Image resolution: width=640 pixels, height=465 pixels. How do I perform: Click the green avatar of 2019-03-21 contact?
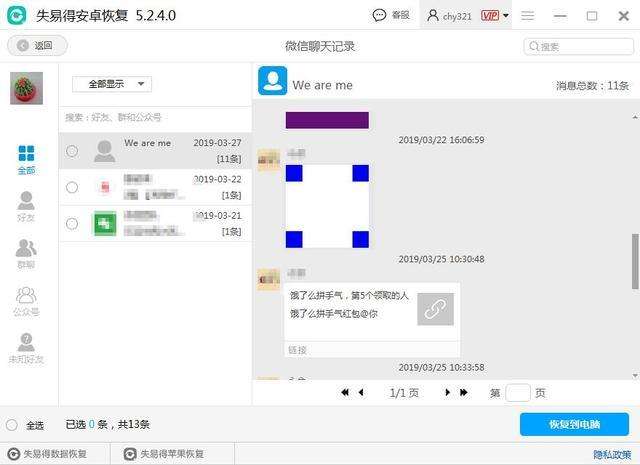[x=105, y=224]
